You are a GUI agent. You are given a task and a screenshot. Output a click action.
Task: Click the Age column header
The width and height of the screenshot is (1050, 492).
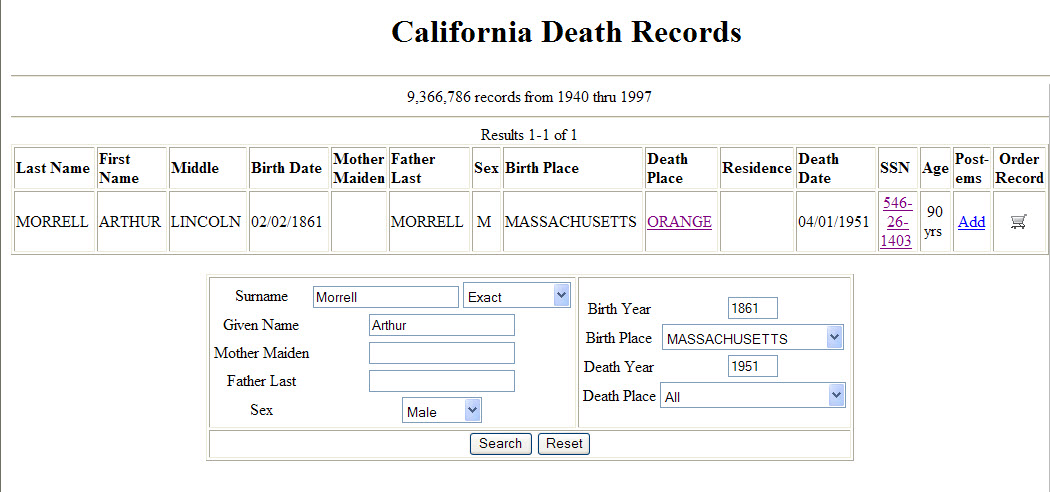935,168
